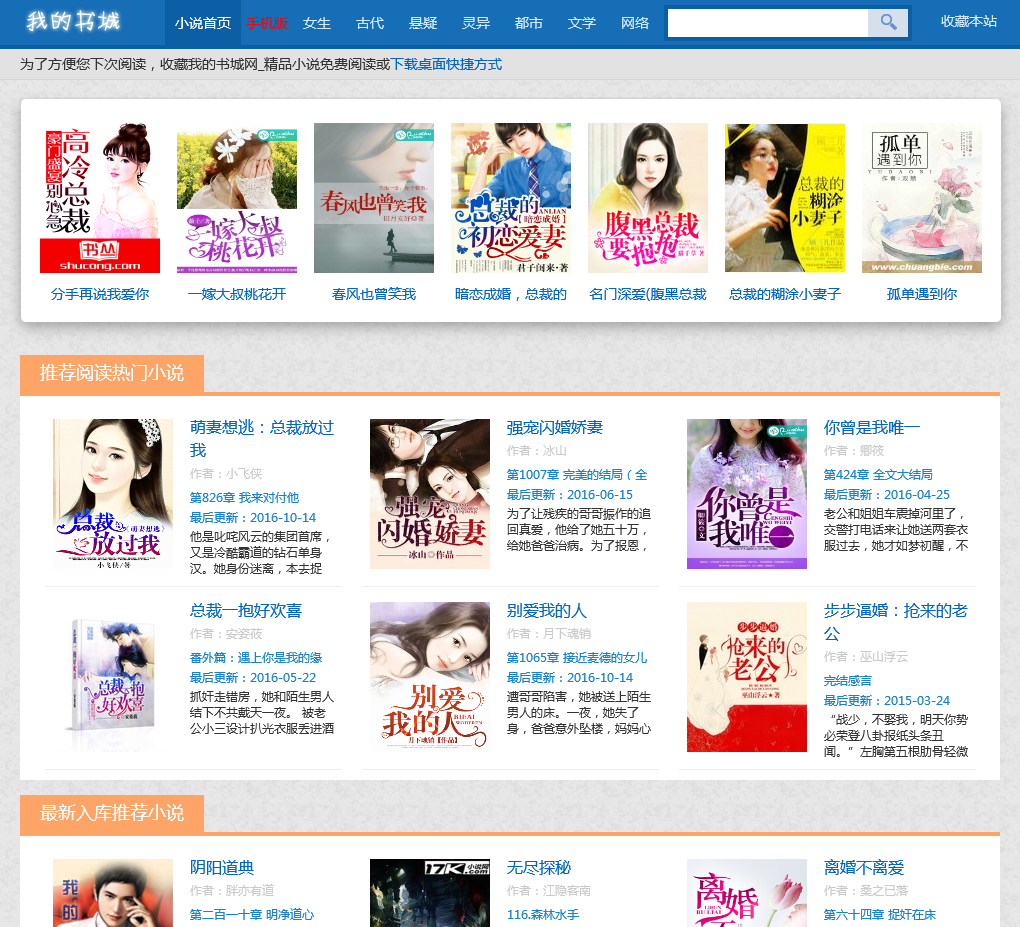This screenshot has height=927, width=1020.
Task: Click author line 作者：江隐客南
Action: (549, 891)
